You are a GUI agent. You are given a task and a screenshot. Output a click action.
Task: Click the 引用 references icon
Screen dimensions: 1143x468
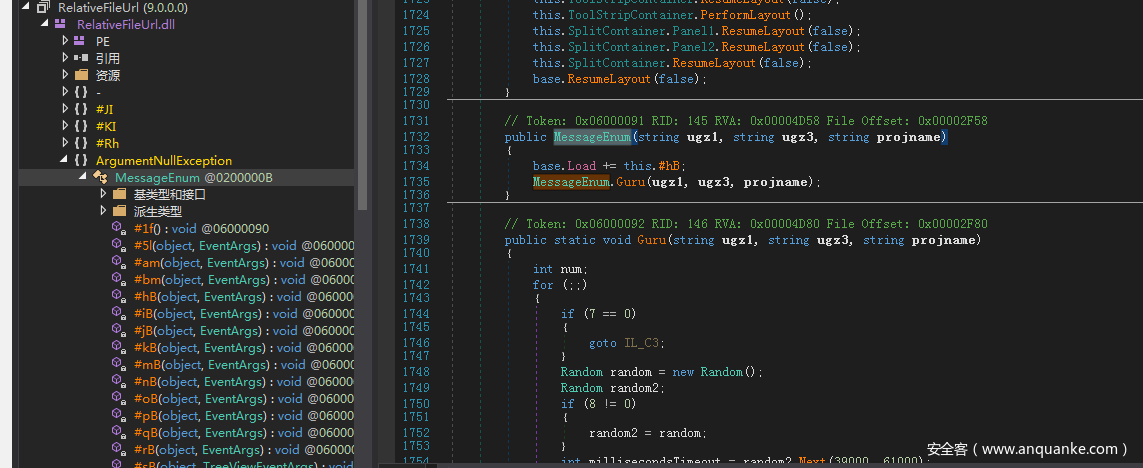81,58
